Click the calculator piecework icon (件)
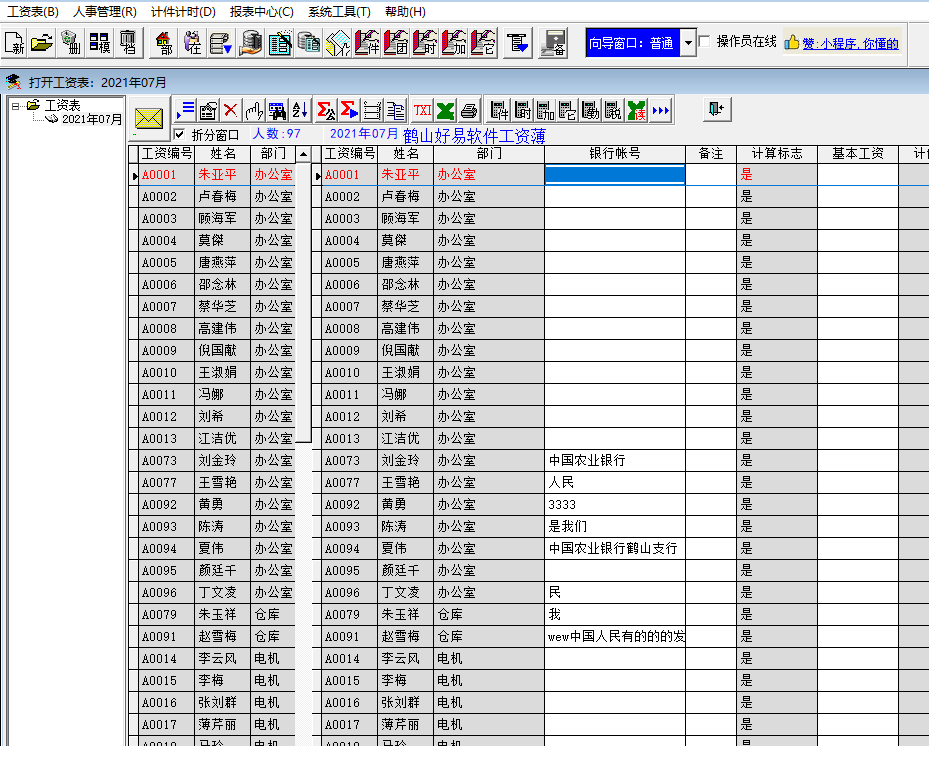 [499, 110]
